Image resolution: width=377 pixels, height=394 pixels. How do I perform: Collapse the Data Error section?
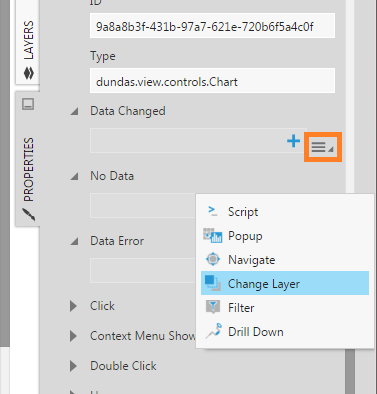pos(74,241)
